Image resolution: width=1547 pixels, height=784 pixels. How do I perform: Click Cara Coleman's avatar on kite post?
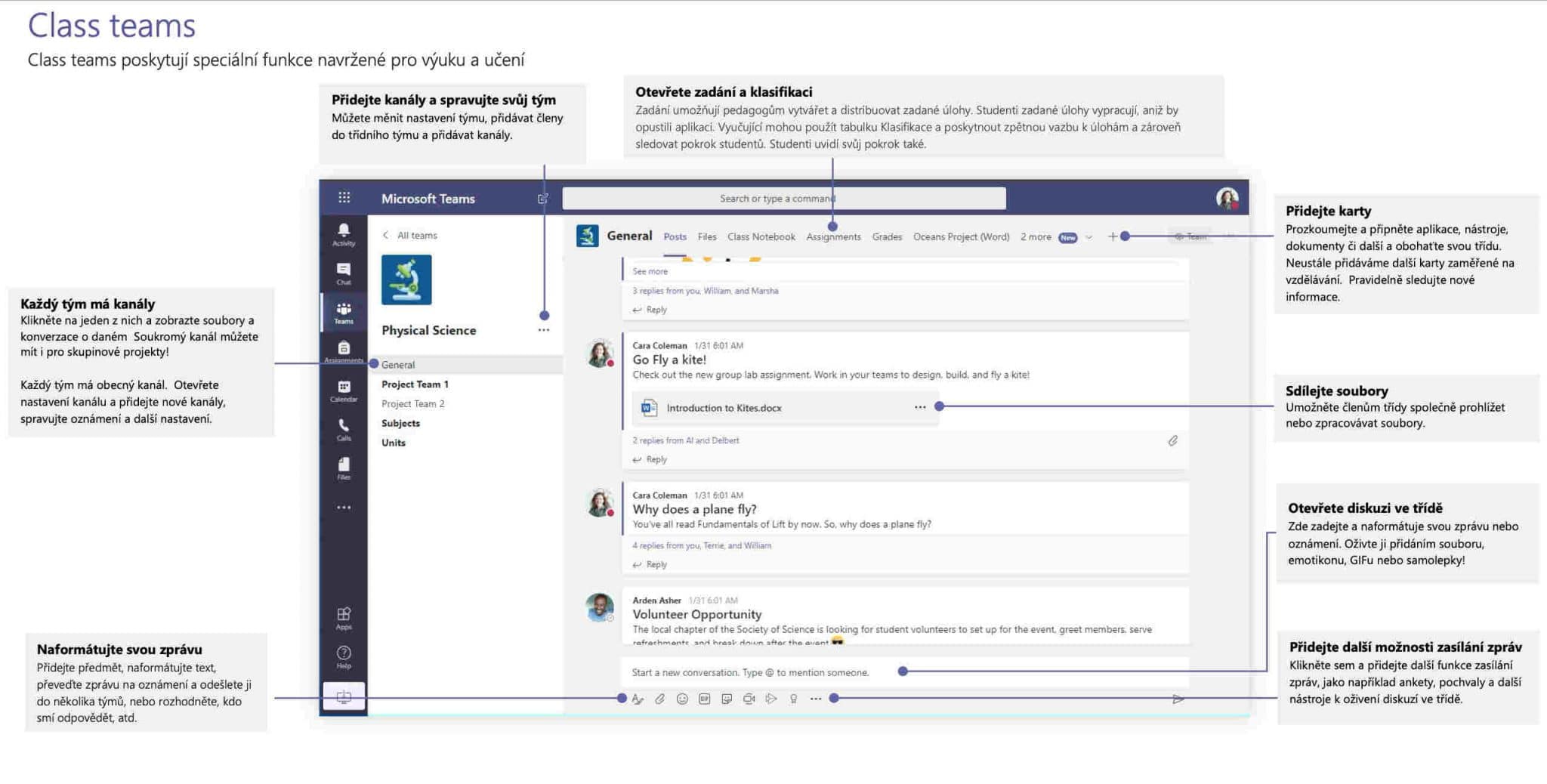pos(601,353)
